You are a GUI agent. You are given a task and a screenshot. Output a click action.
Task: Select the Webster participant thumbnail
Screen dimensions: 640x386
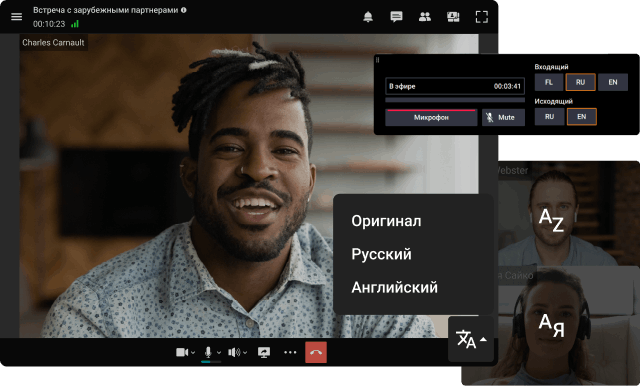click(x=569, y=214)
